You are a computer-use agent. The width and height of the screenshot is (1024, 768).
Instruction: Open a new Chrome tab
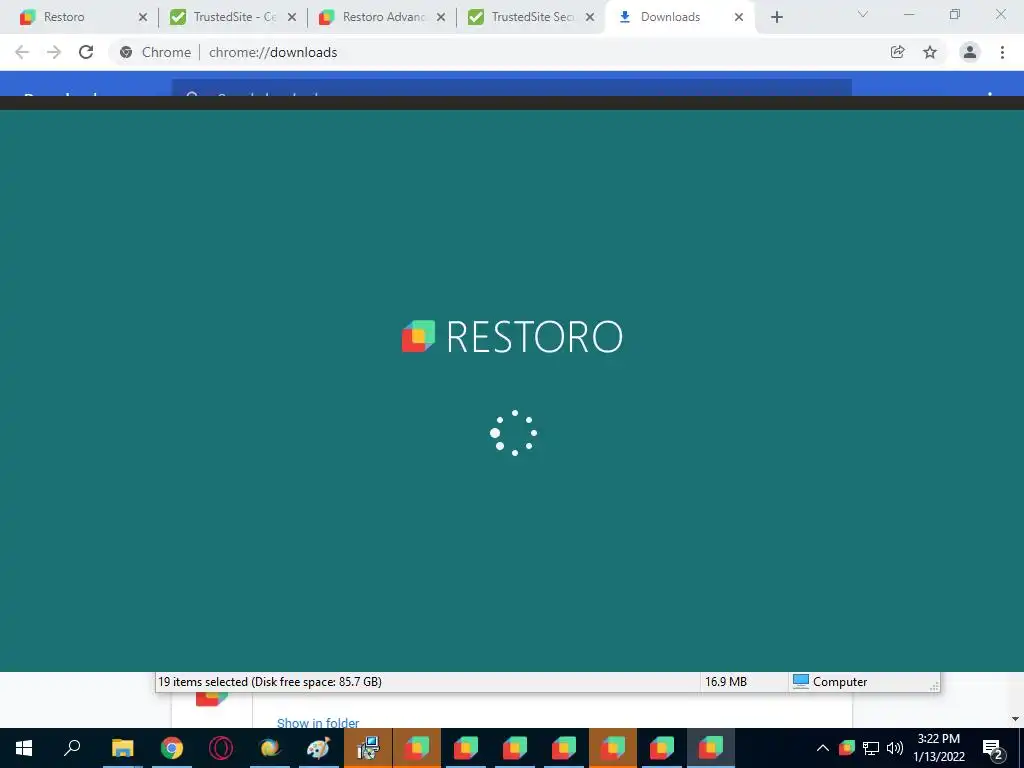(x=776, y=17)
